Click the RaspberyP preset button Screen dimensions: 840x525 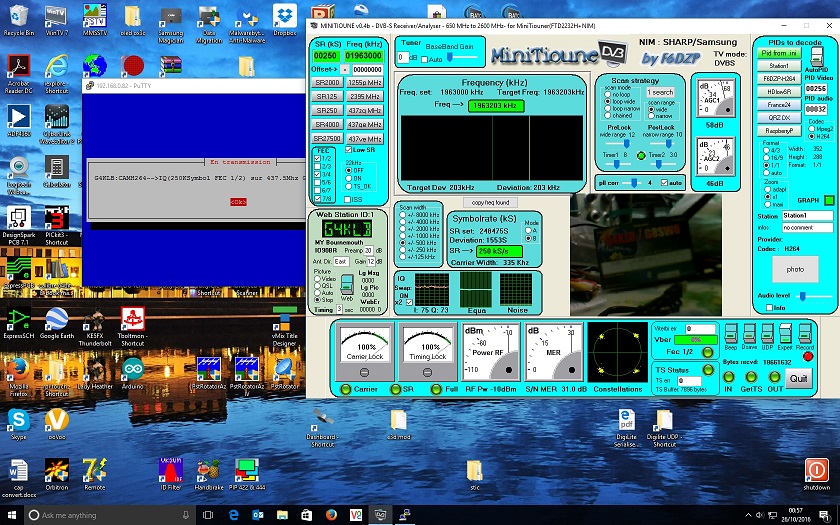779,131
